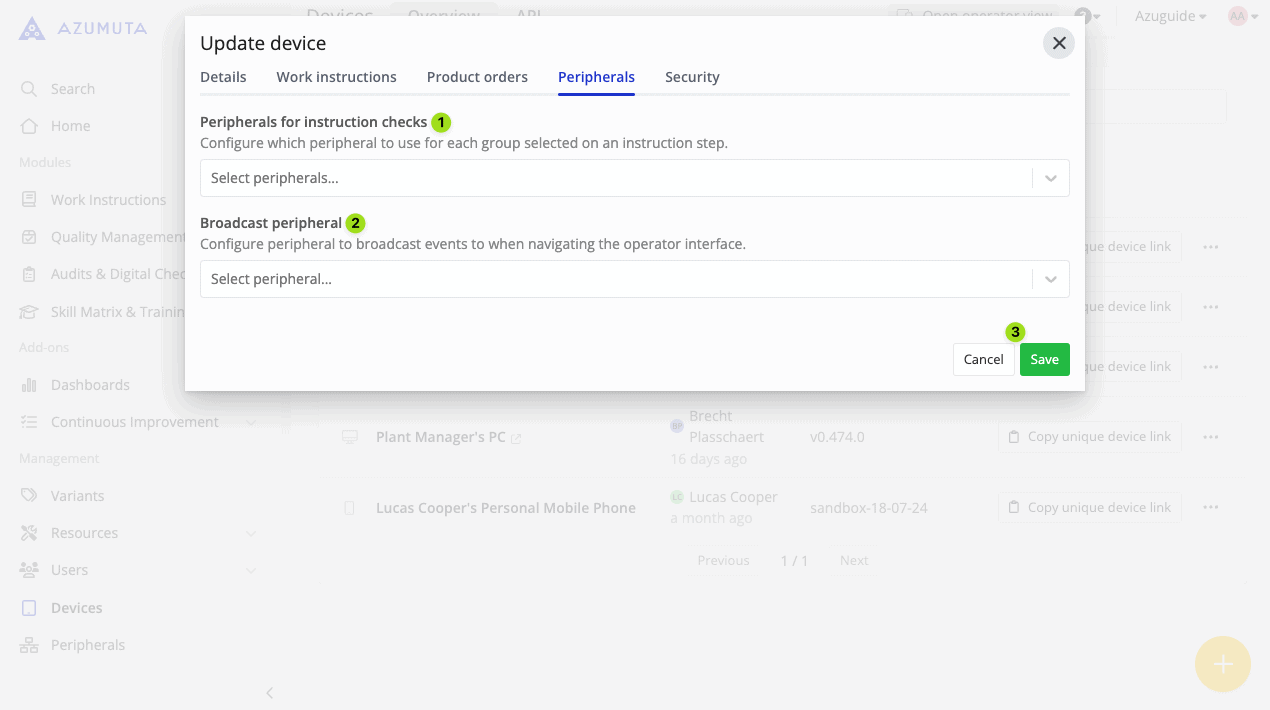Viewport: 1270px width, 710px height.
Task: Navigate to Home in the sidebar
Action: (x=70, y=125)
